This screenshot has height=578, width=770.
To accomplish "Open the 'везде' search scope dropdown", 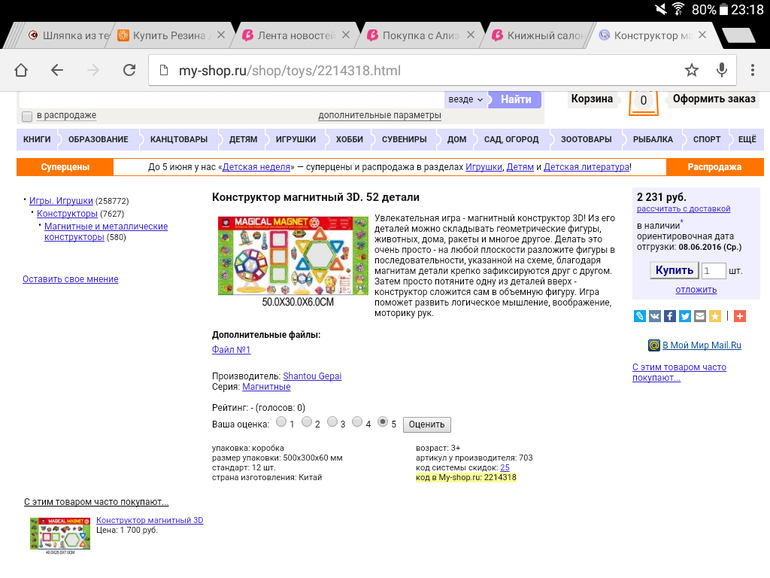I will coord(466,100).
